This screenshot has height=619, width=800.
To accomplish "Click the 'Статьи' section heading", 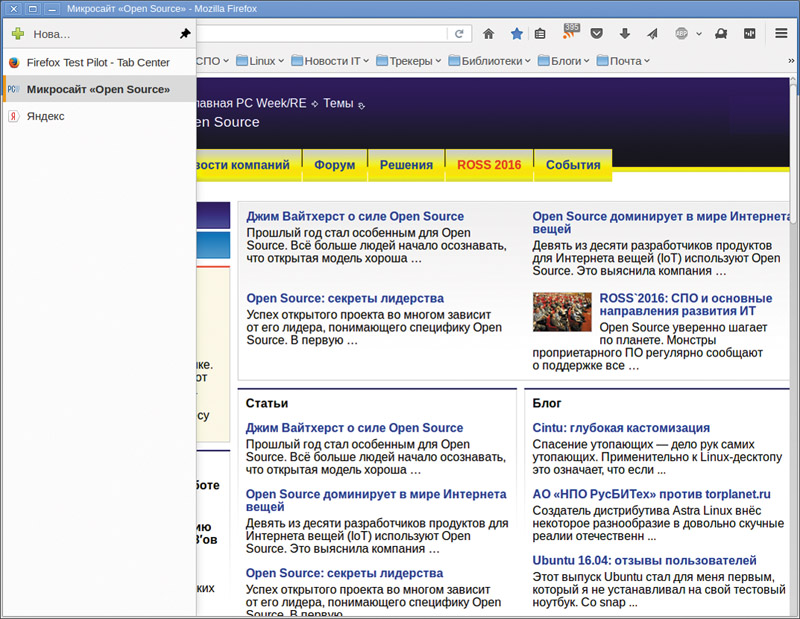I will 267,403.
